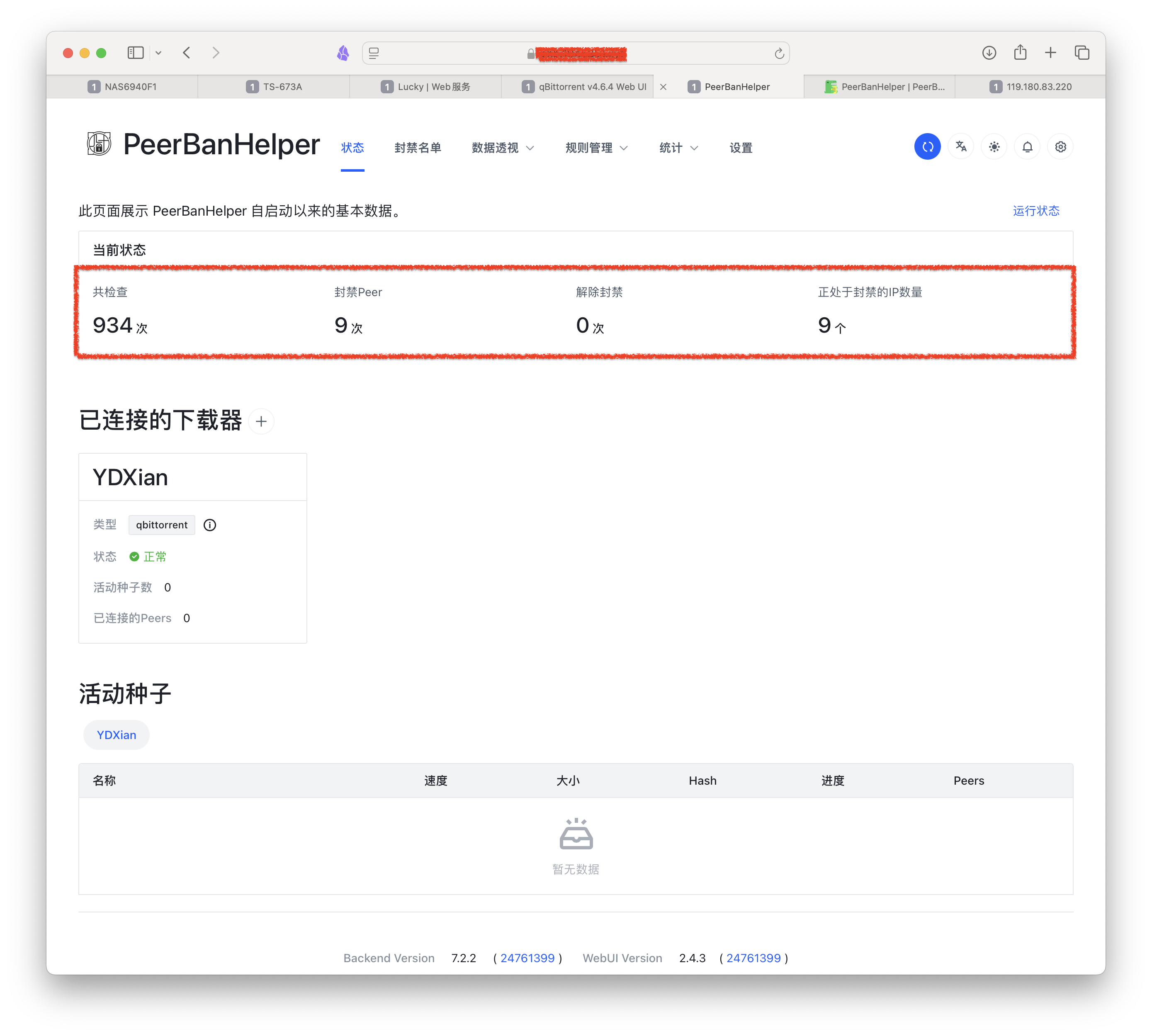
Task: Switch to PeerBanHelper | PeerB... browser tab
Action: [x=880, y=87]
